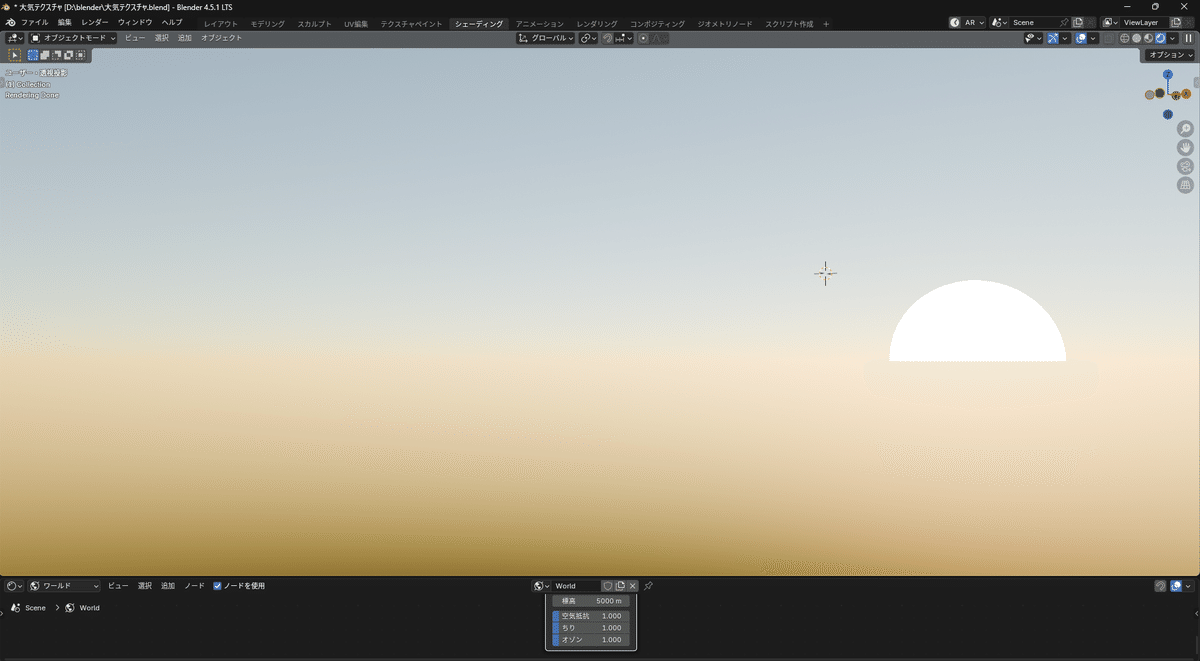Click the Z axis on navigation gizmo
The height and width of the screenshot is (661, 1200).
pyautogui.click(x=1168, y=74)
